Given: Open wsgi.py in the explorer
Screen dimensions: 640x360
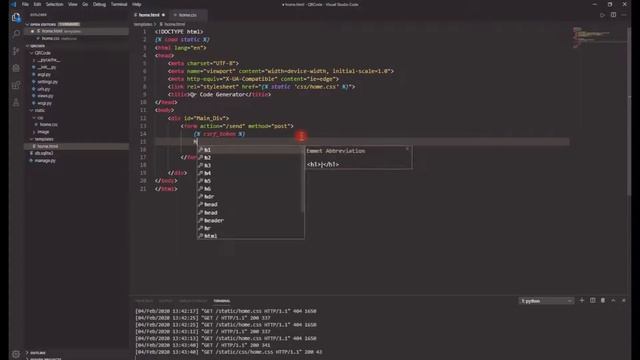Looking at the screenshot, I should 44,103.
